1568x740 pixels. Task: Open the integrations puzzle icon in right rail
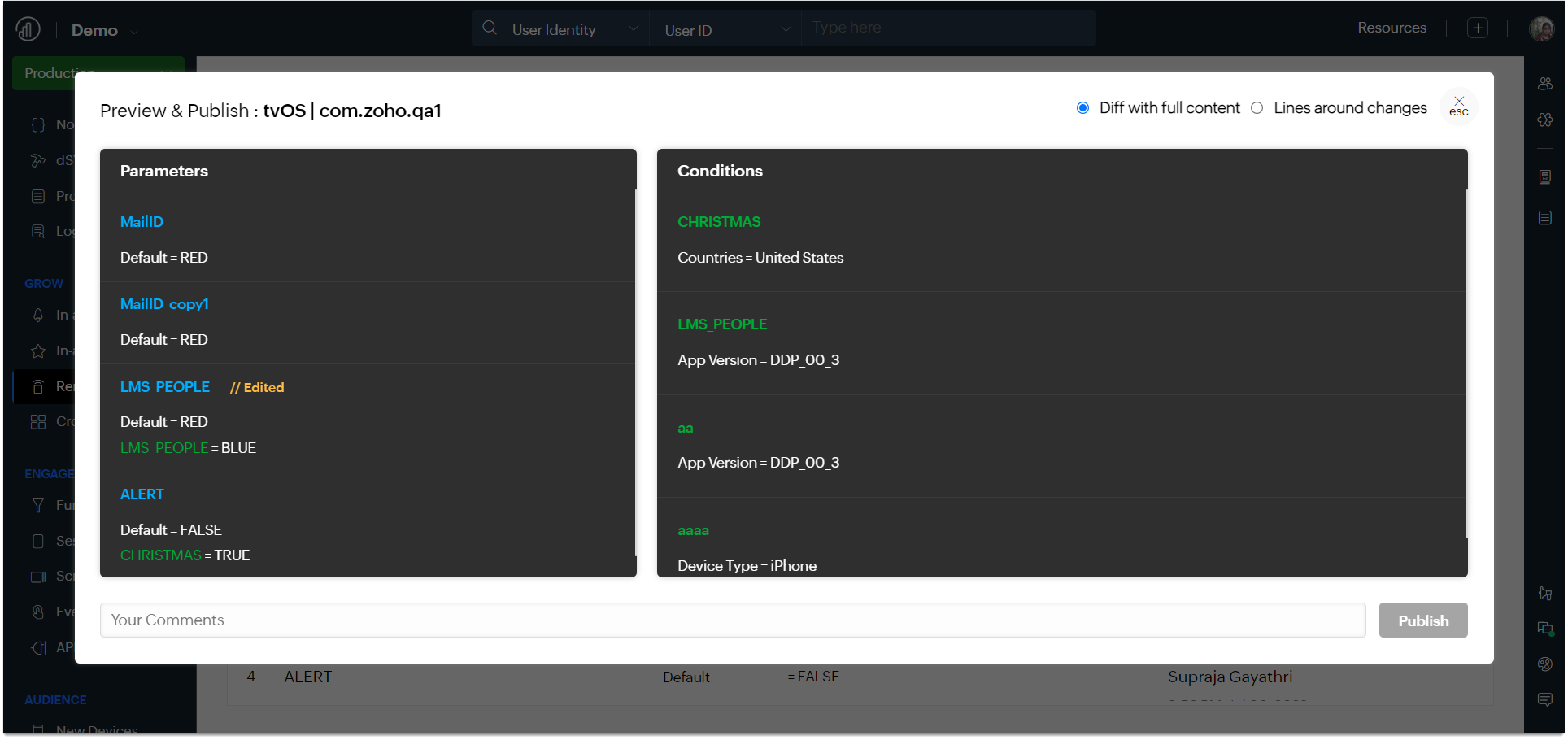tap(1545, 120)
